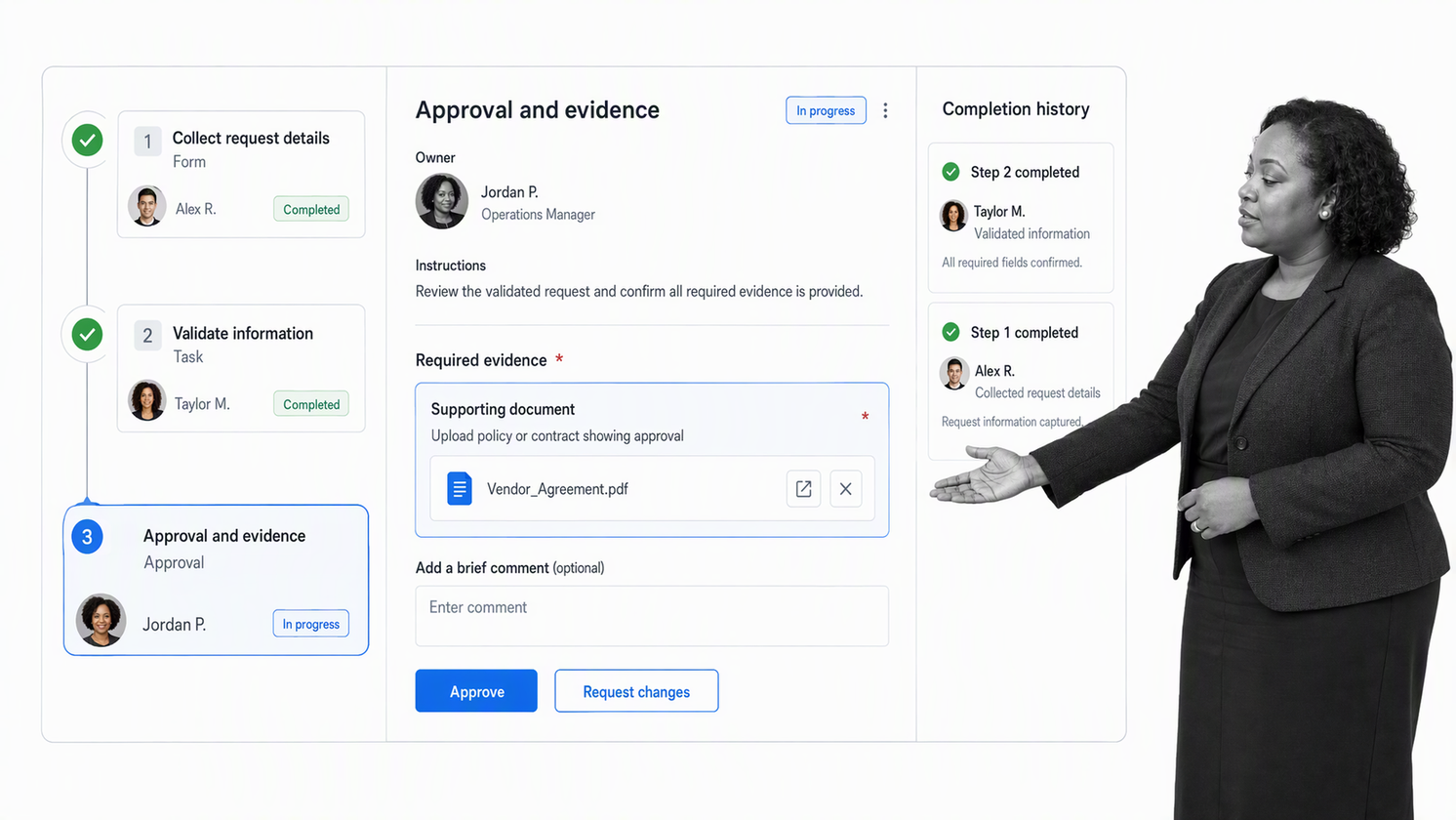Screen dimensions: 1456x820
Task: Click the In progress badge for Jordan P.
Action: tap(311, 624)
